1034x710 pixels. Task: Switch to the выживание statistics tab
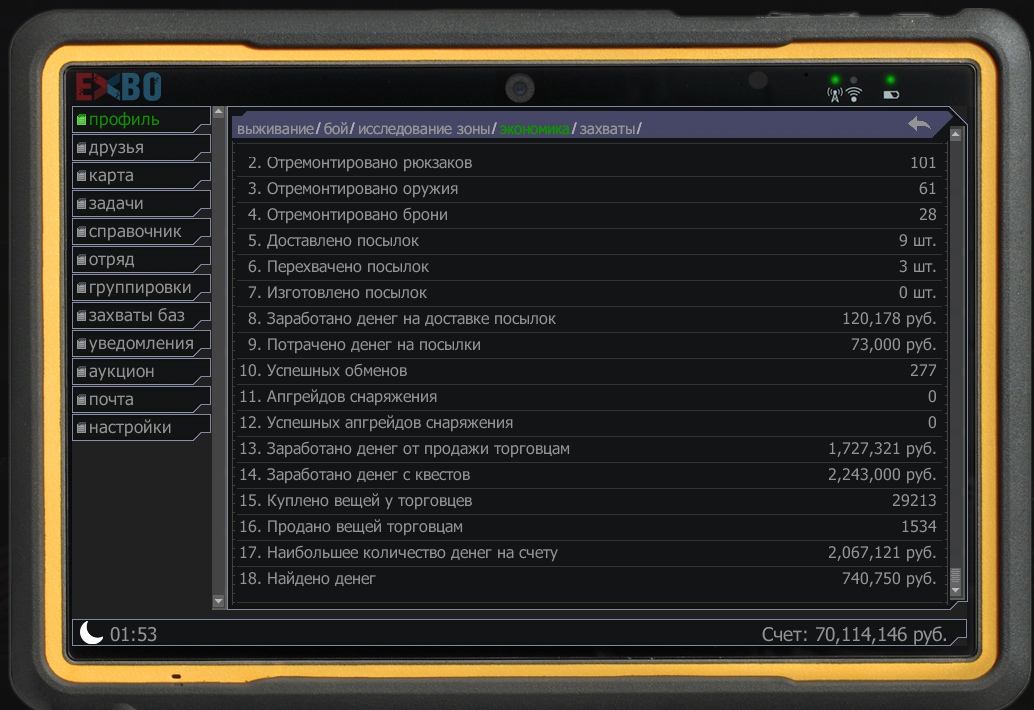275,129
